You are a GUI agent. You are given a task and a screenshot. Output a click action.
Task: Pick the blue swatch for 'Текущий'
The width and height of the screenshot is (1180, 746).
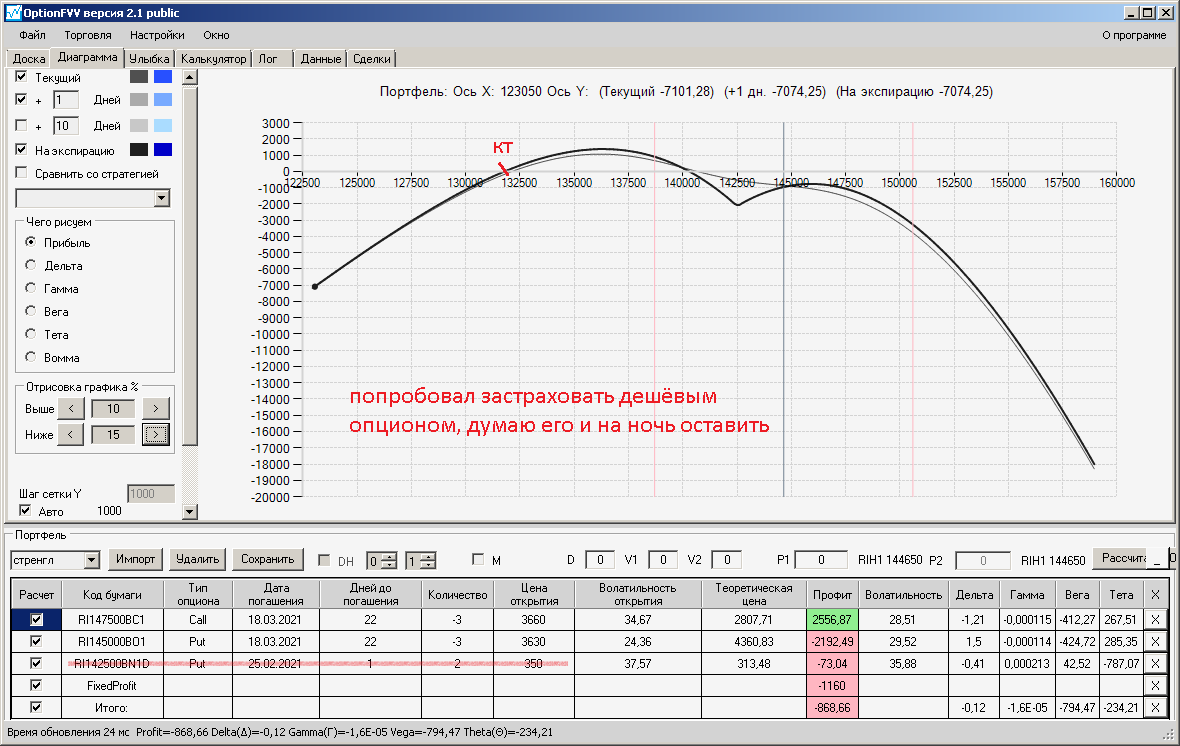(x=163, y=77)
